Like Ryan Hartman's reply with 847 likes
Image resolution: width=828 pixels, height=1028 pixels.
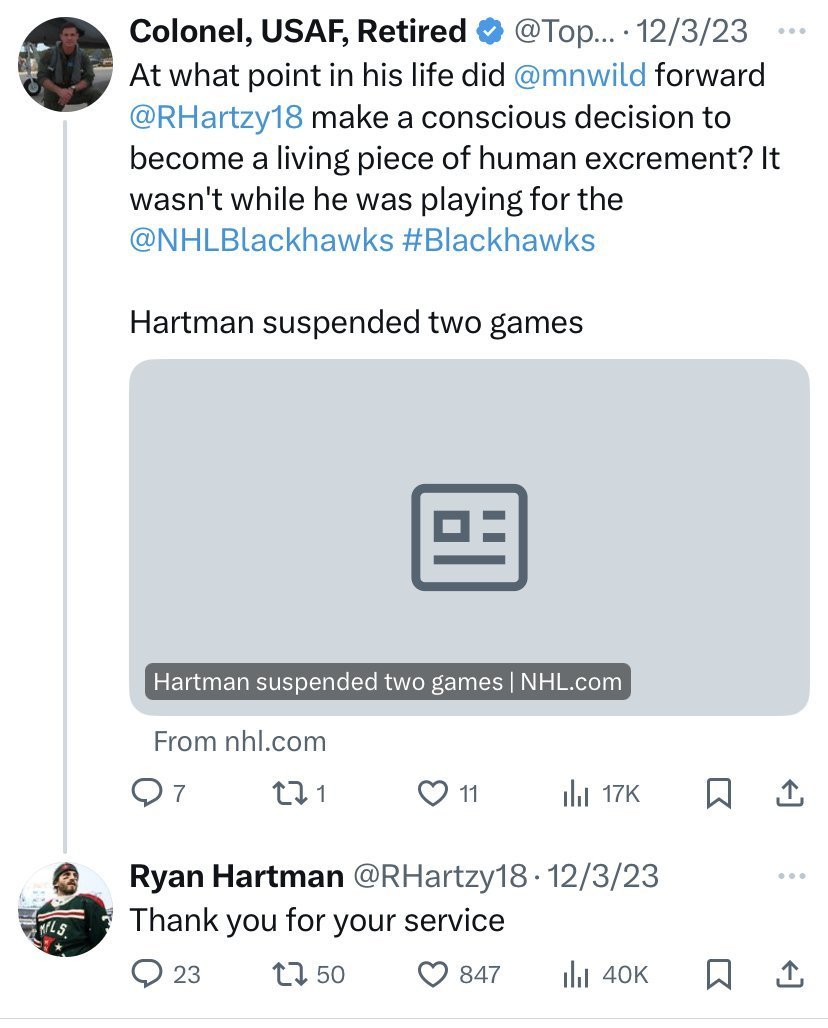point(433,973)
